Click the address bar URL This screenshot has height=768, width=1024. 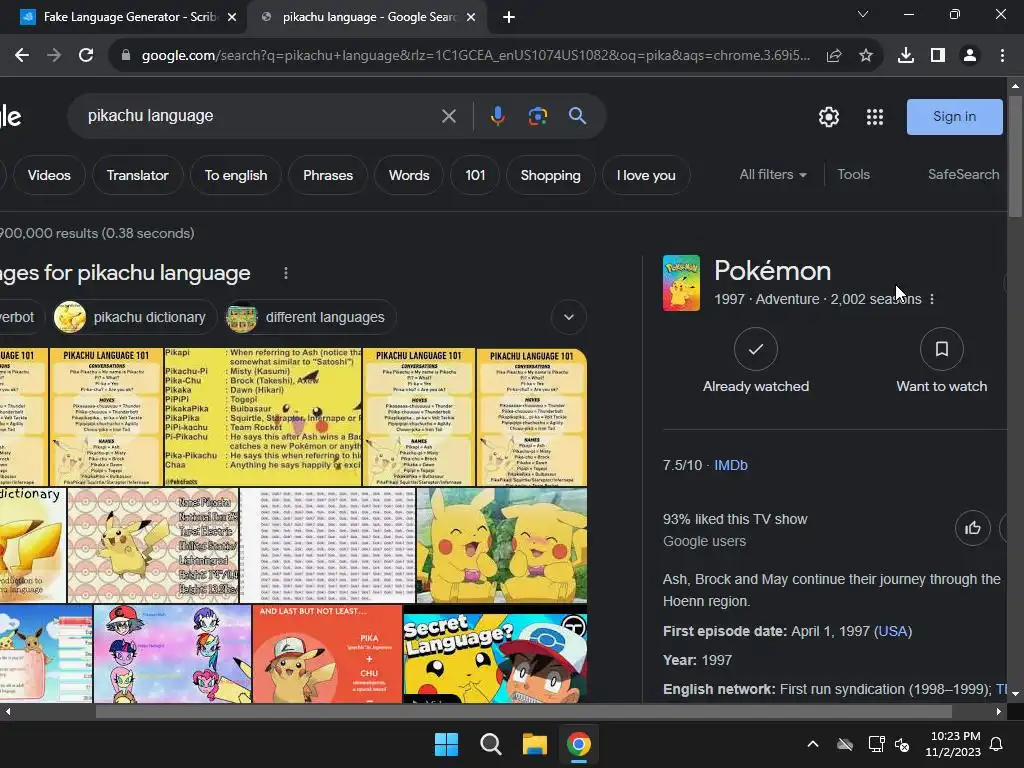point(476,56)
